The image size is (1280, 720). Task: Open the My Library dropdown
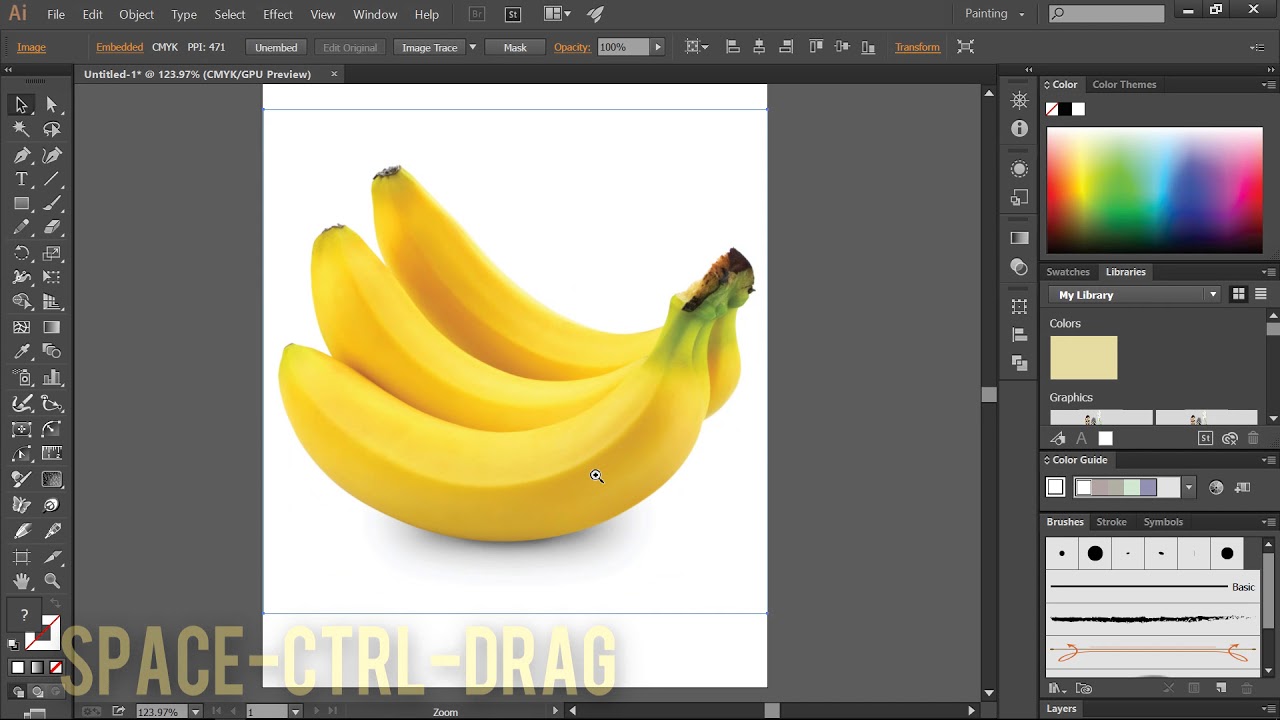[1136, 295]
